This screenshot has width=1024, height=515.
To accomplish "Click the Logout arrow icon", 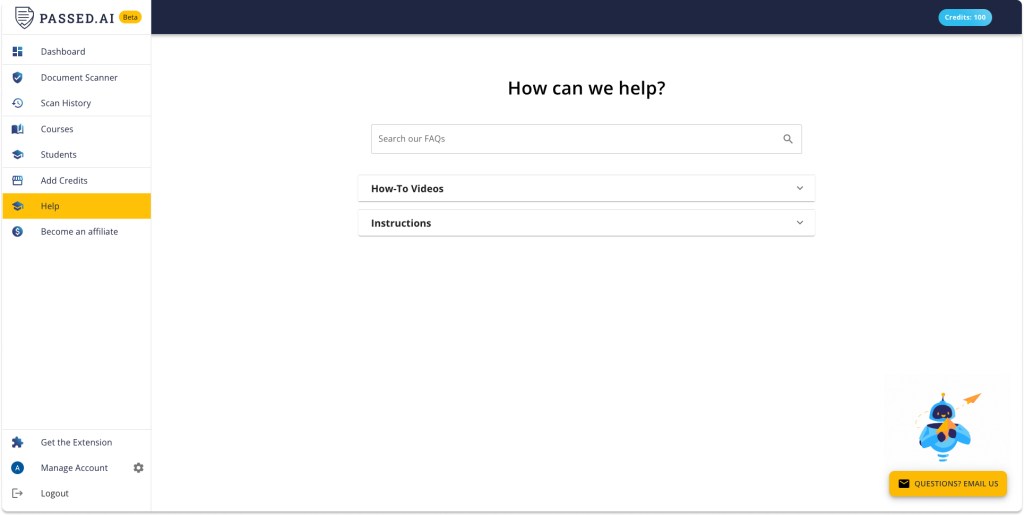I will click(x=18, y=493).
